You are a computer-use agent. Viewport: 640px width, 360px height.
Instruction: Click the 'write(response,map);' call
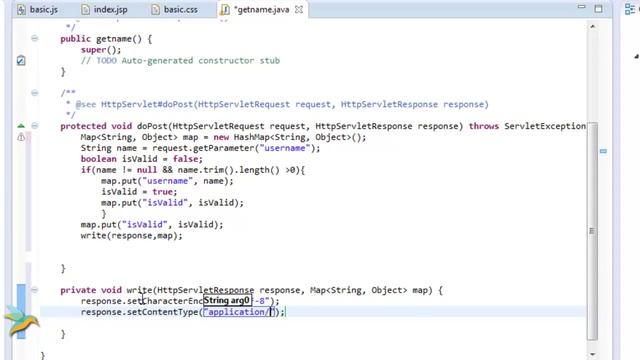pyautogui.click(x=131, y=236)
